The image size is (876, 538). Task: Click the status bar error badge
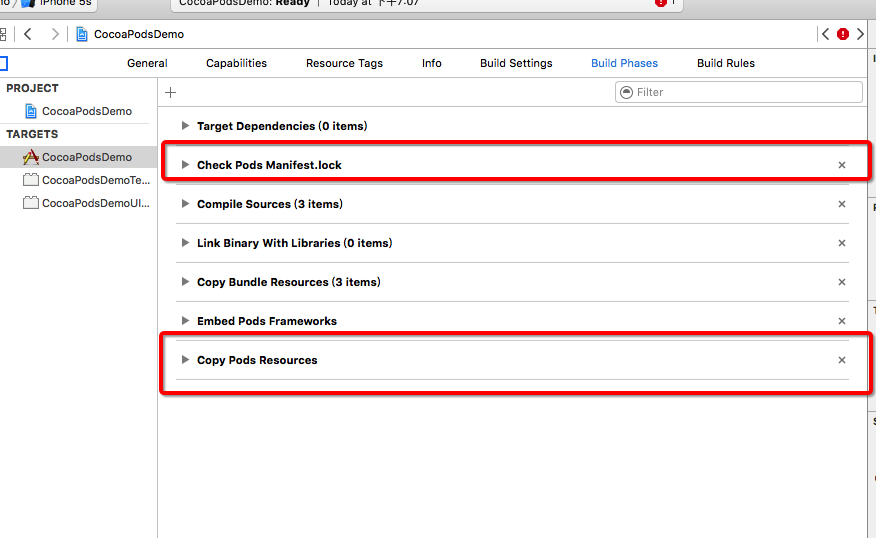[x=660, y=3]
